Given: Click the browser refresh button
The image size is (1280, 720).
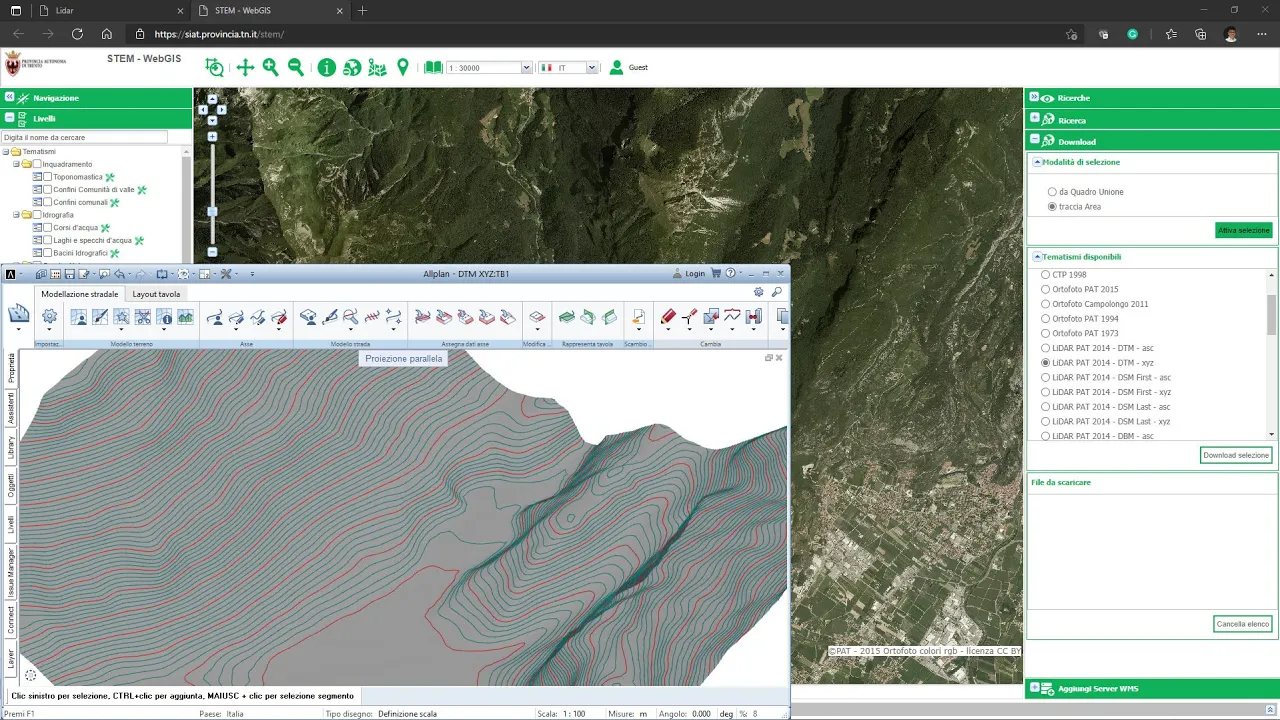Looking at the screenshot, I should [x=77, y=33].
